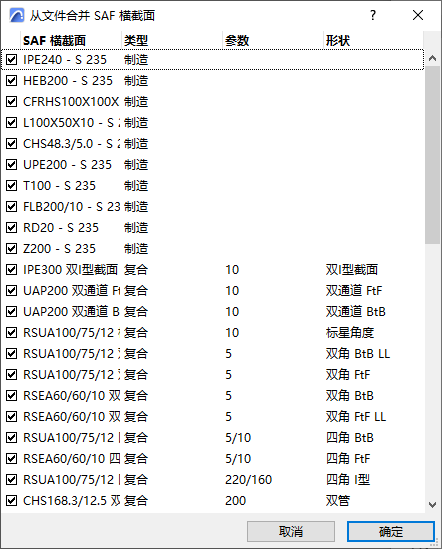Uncheck the IPE240 - S 235 checkbox
Image resolution: width=442 pixels, height=549 pixels.
[12, 60]
